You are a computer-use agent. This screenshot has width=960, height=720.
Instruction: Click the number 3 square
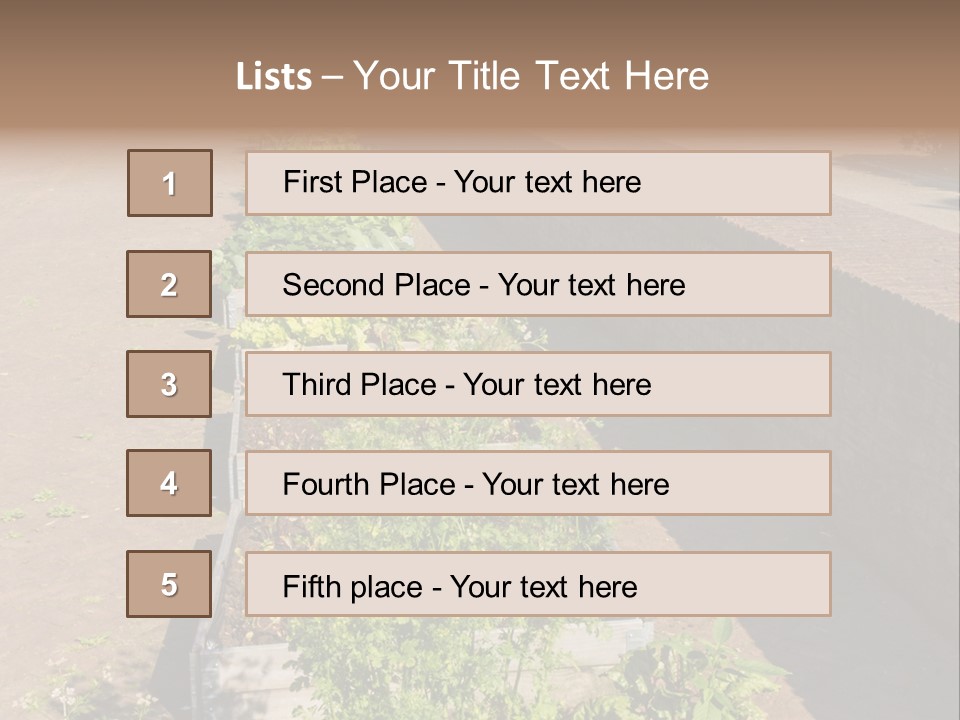(x=169, y=384)
